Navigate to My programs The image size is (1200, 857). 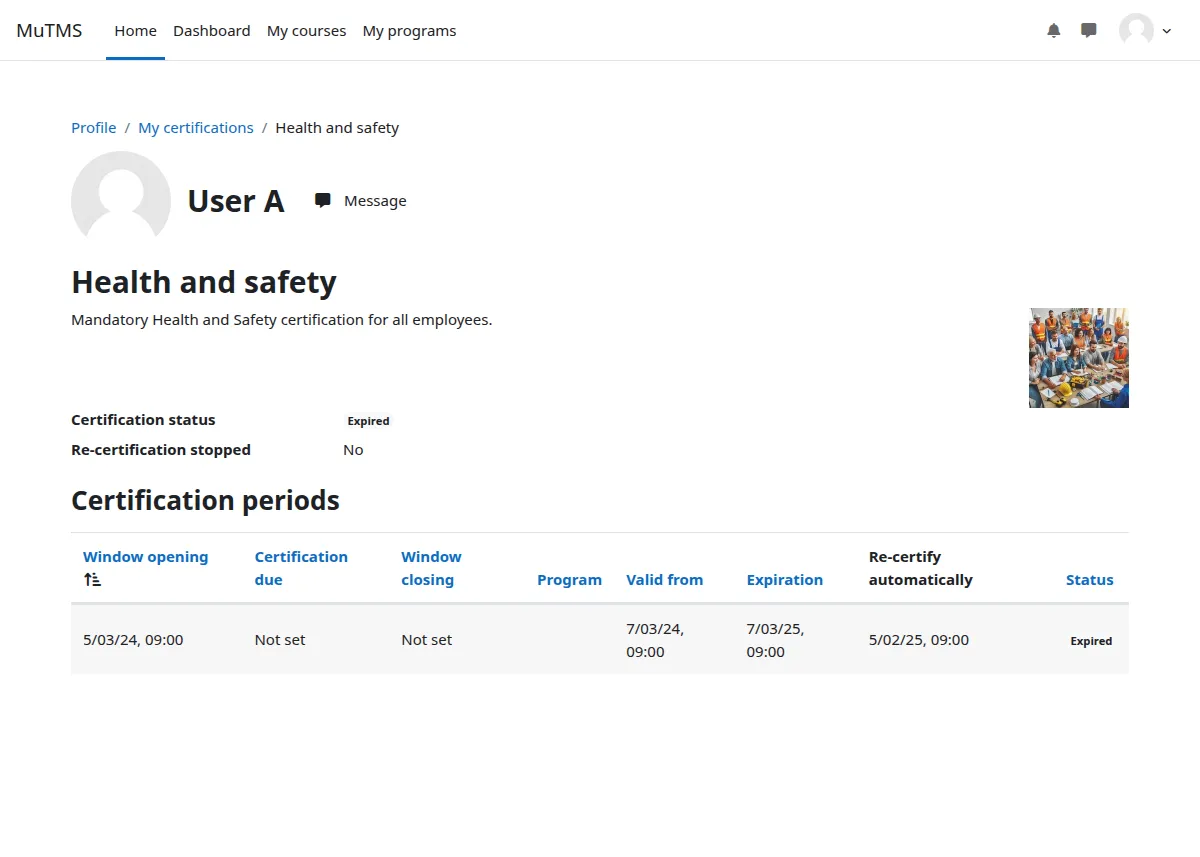tap(409, 31)
